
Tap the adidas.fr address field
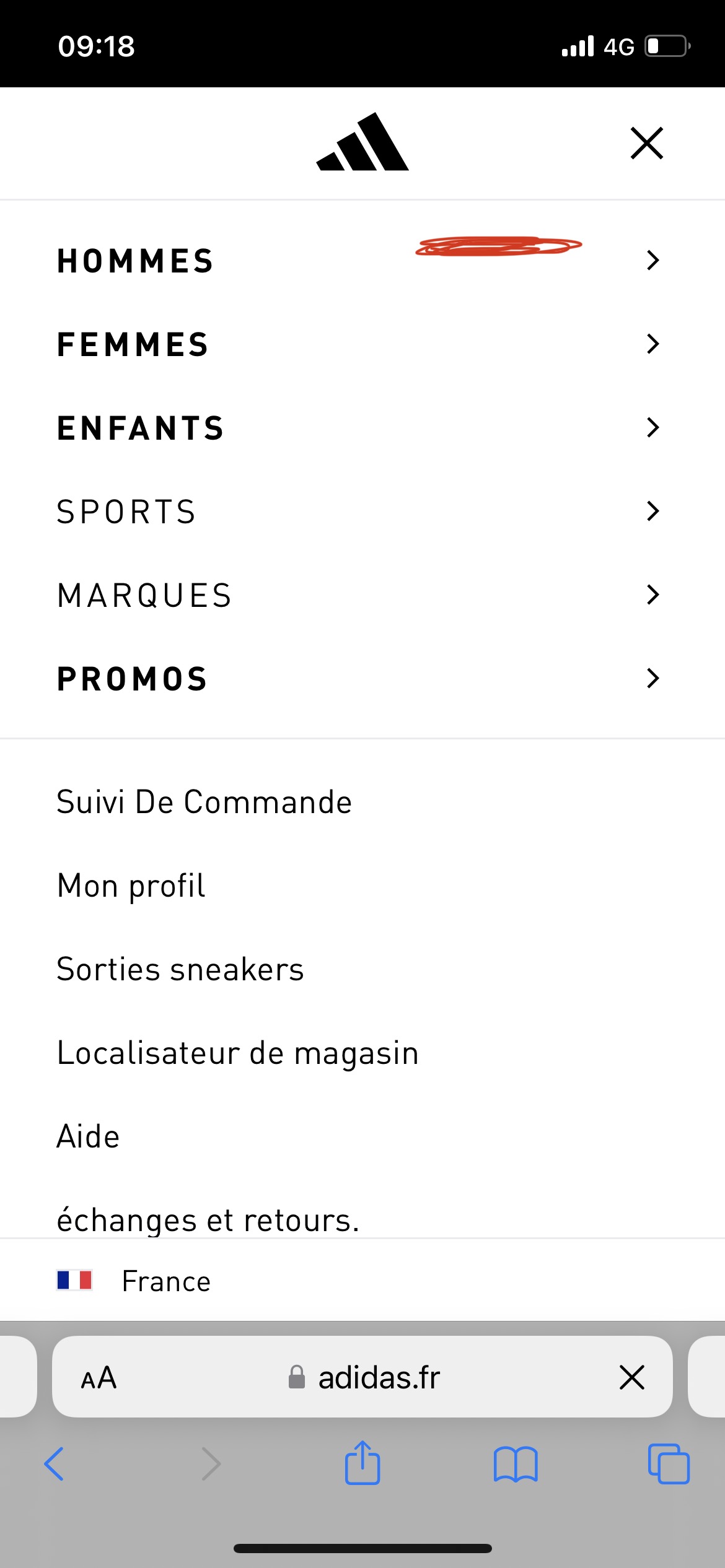[378, 1377]
